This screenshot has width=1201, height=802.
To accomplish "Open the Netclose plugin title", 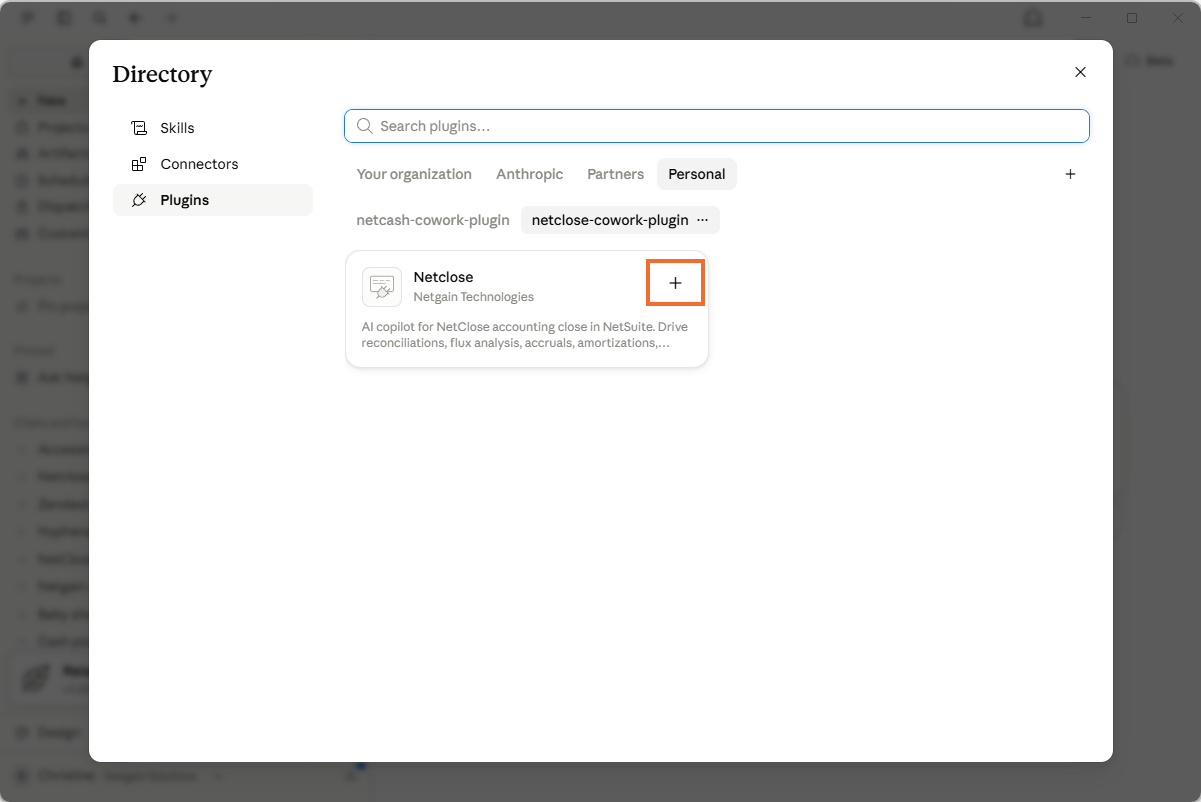I will 443,277.
